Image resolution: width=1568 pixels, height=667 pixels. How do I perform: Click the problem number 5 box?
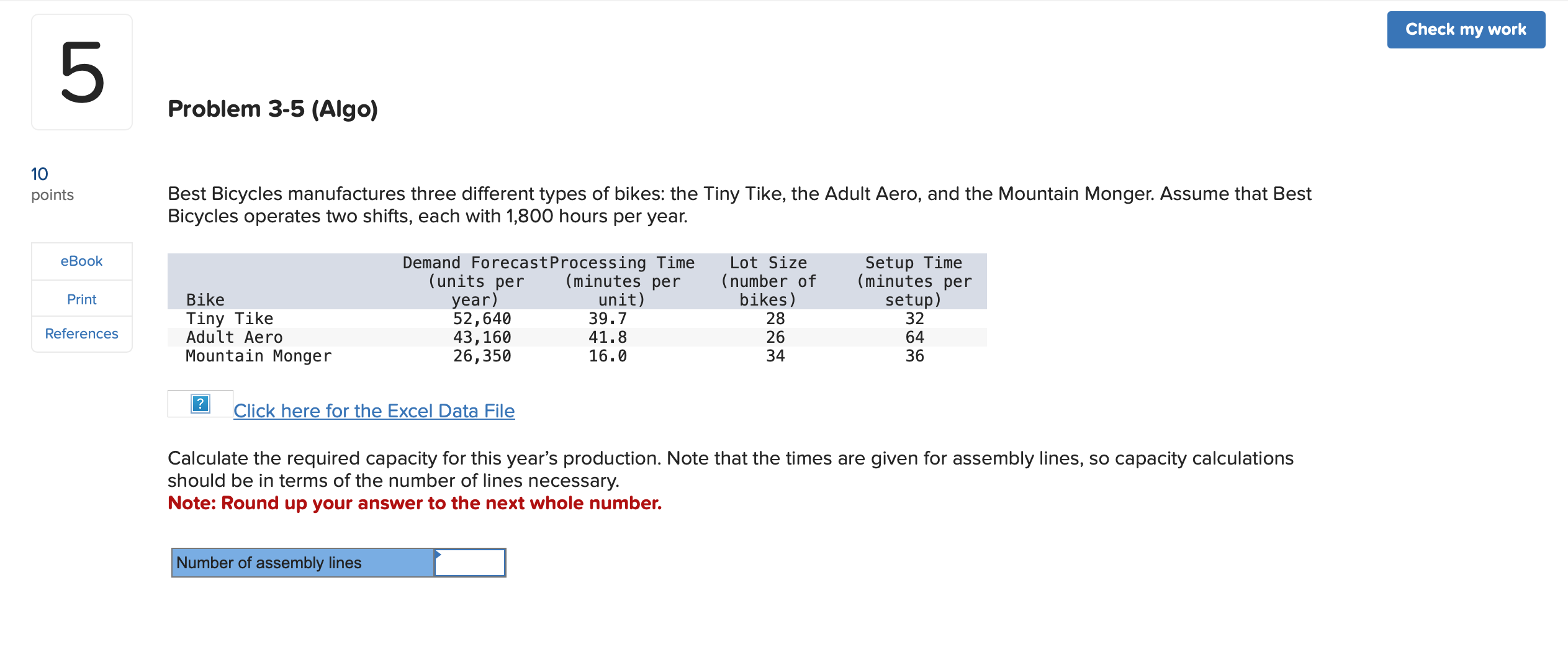point(81,72)
